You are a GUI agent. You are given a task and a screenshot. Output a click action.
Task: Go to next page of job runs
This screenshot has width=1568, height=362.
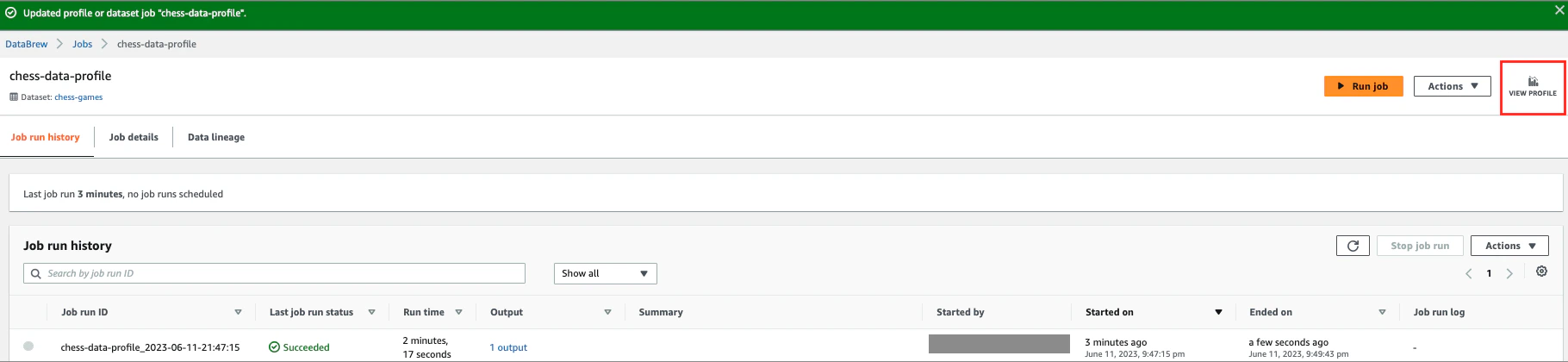click(1509, 273)
